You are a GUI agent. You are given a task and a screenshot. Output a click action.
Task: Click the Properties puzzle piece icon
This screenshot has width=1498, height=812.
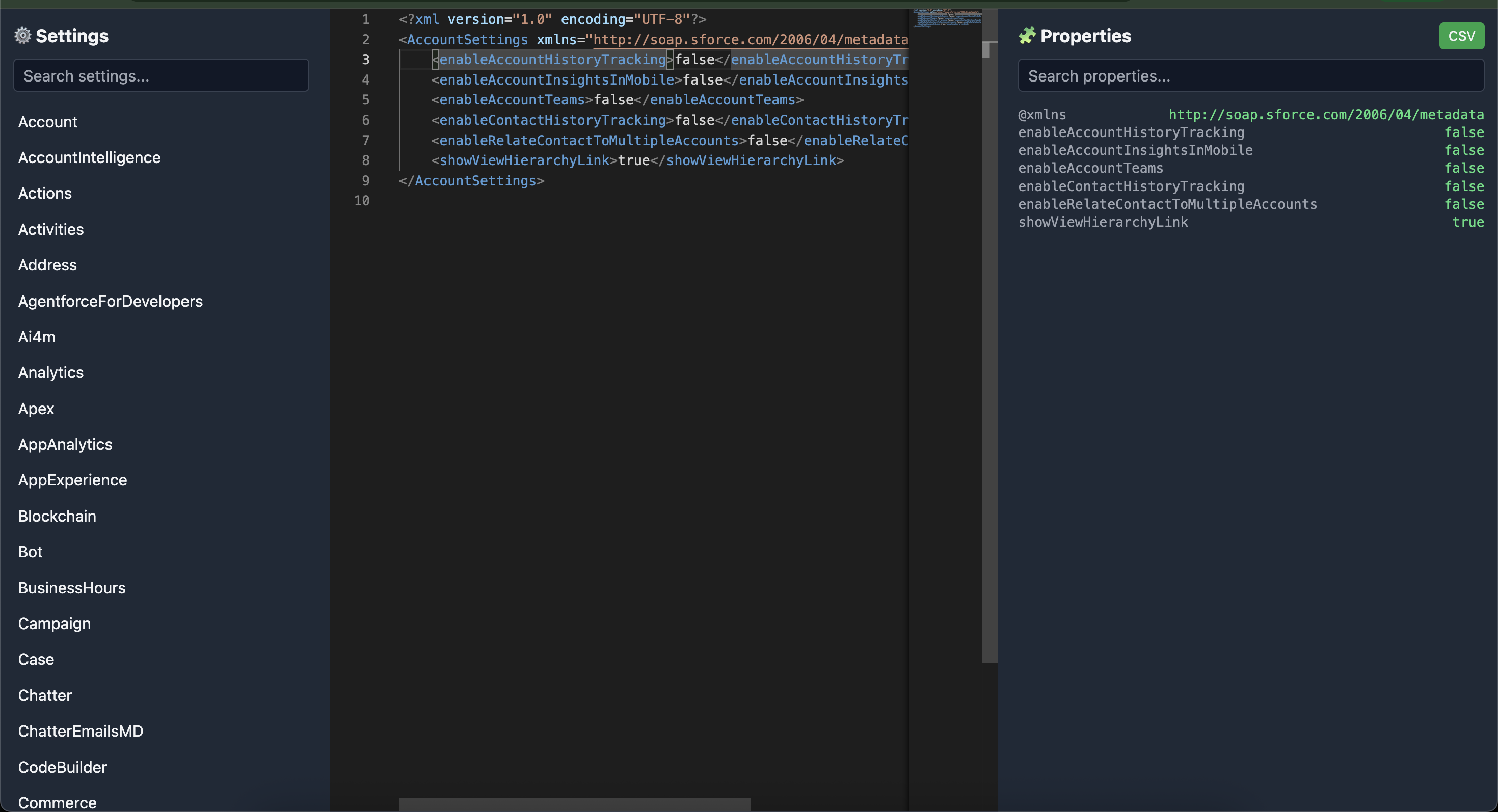[x=1027, y=36]
